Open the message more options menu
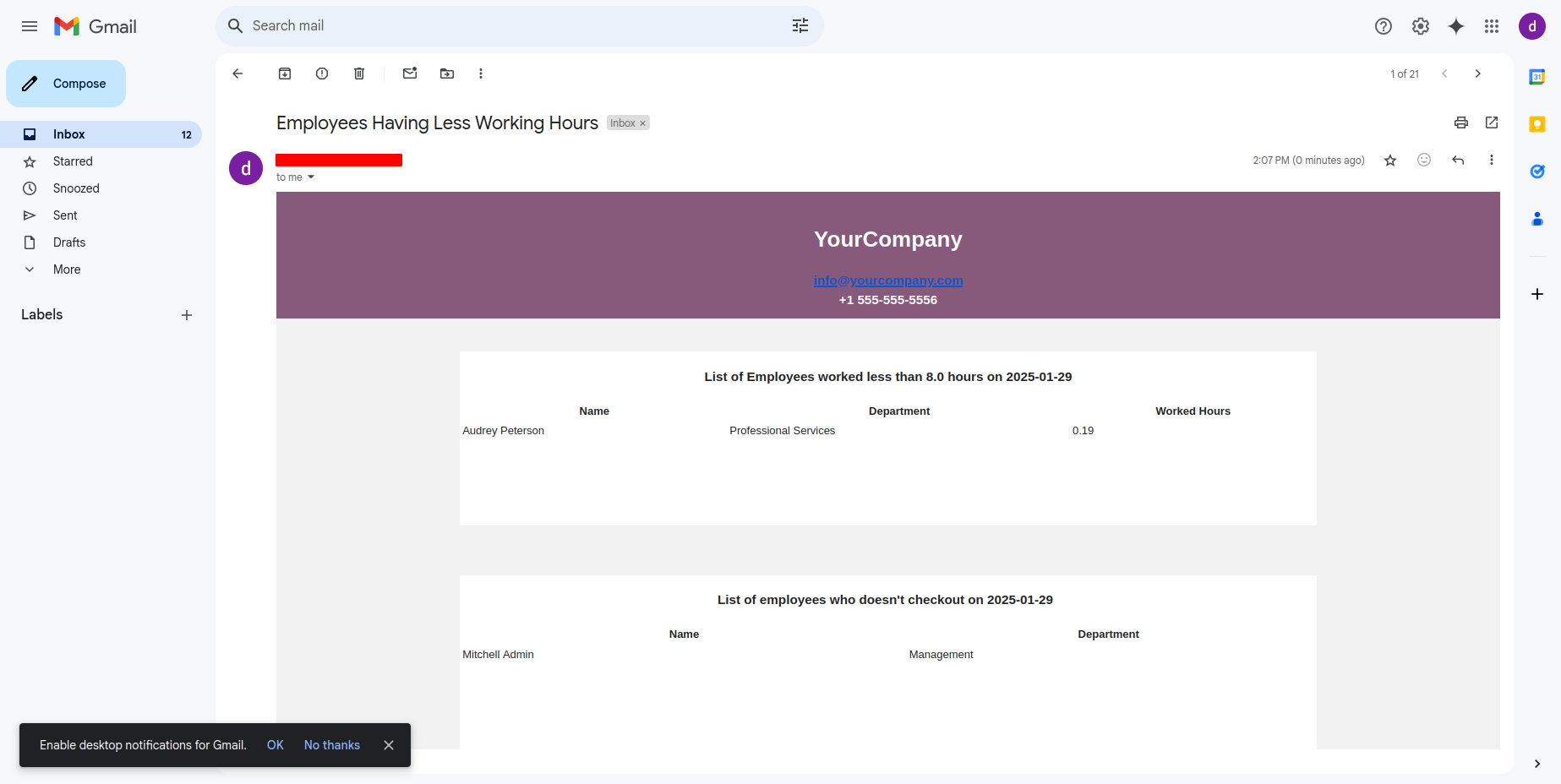Image resolution: width=1561 pixels, height=784 pixels. pos(1492,160)
